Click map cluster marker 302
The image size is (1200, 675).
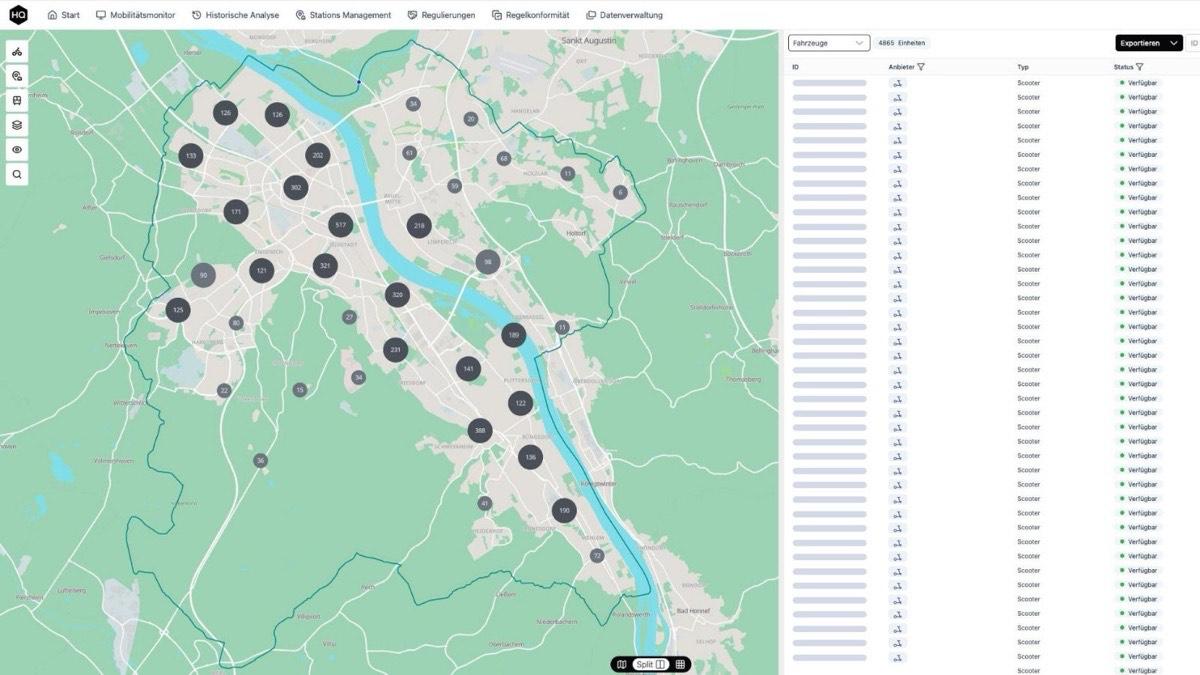tap(295, 187)
